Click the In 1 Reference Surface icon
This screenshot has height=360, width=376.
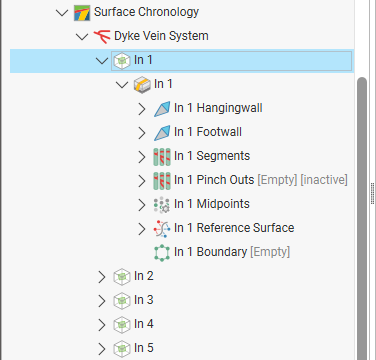tap(162, 229)
